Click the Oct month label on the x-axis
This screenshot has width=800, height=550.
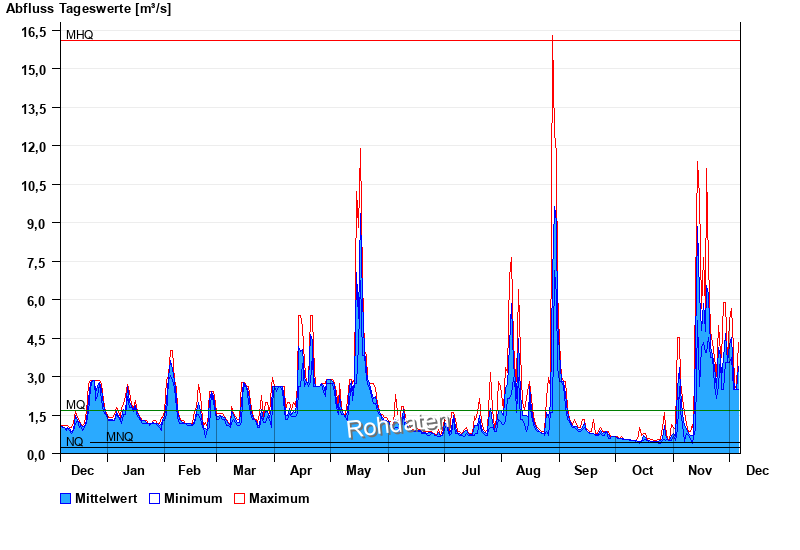click(x=642, y=470)
